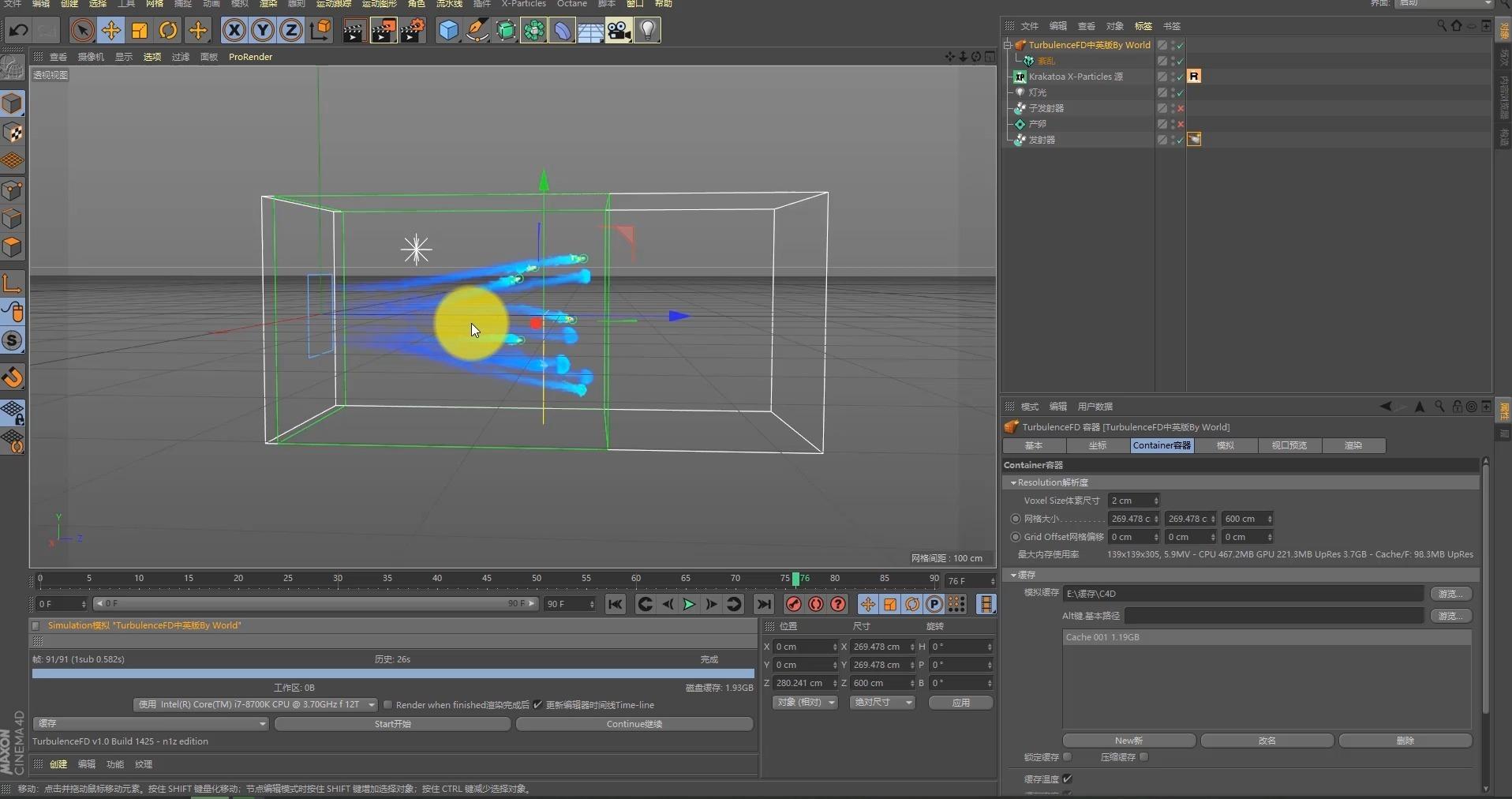This screenshot has width=1512, height=799.
Task: Click 删除 cache button
Action: [x=1405, y=740]
